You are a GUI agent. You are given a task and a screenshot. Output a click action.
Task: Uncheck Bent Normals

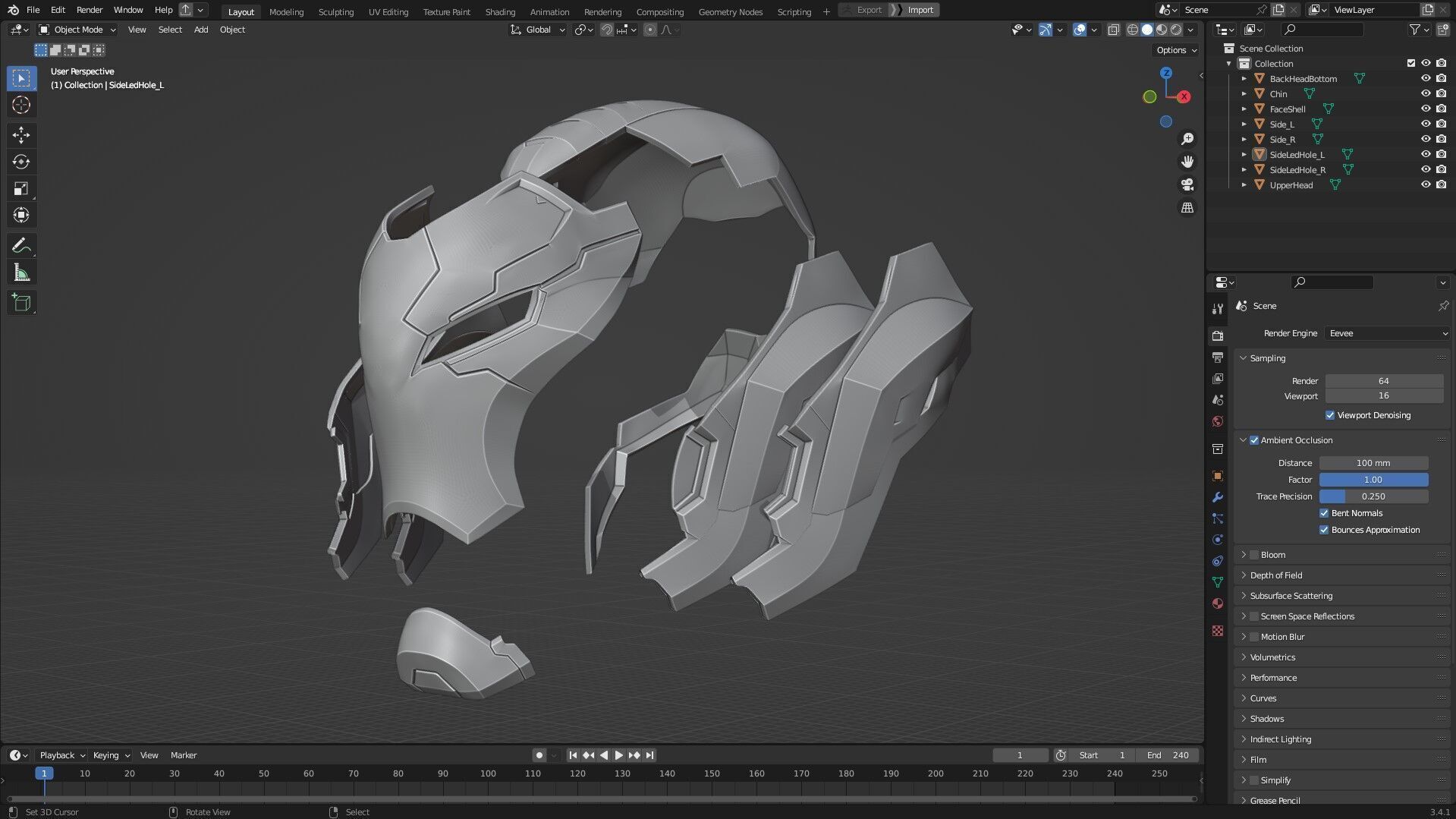tap(1324, 513)
